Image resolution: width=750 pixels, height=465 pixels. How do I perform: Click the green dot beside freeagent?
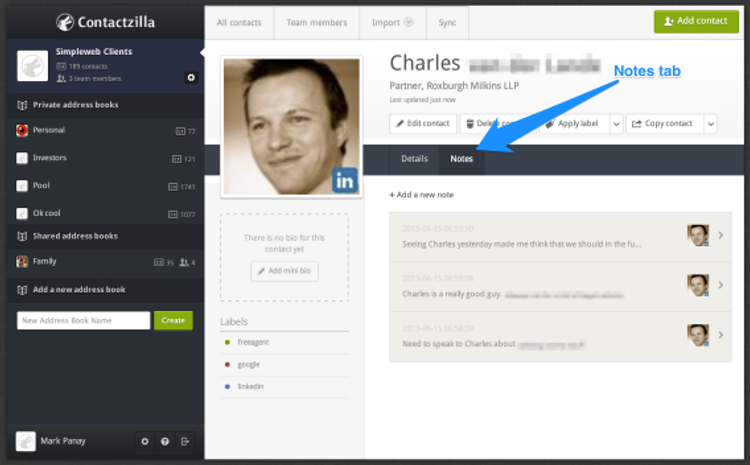pos(227,342)
